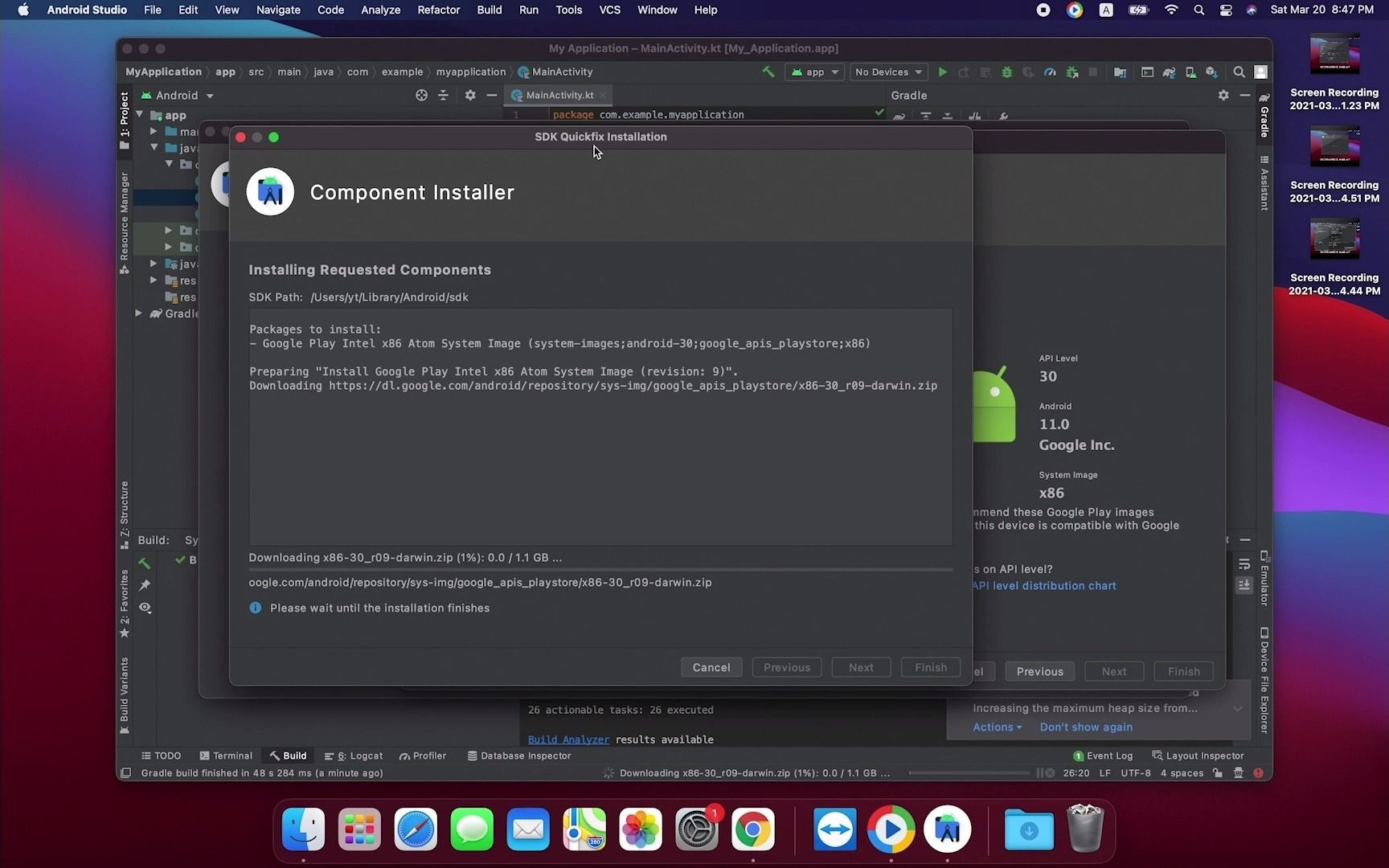Open AVD Manager toolbar icon
1389x868 pixels.
click(x=1190, y=72)
